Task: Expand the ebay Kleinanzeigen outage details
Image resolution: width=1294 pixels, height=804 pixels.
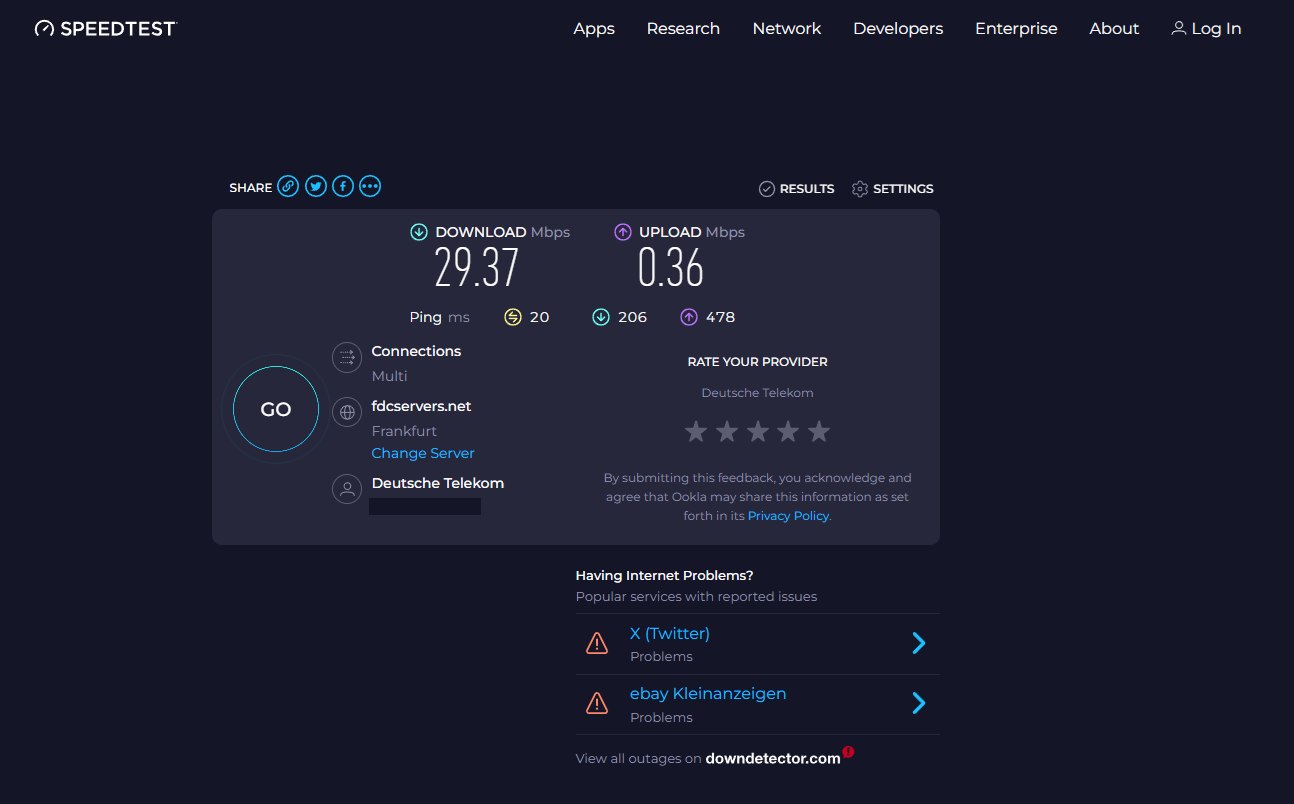Action: coord(918,703)
